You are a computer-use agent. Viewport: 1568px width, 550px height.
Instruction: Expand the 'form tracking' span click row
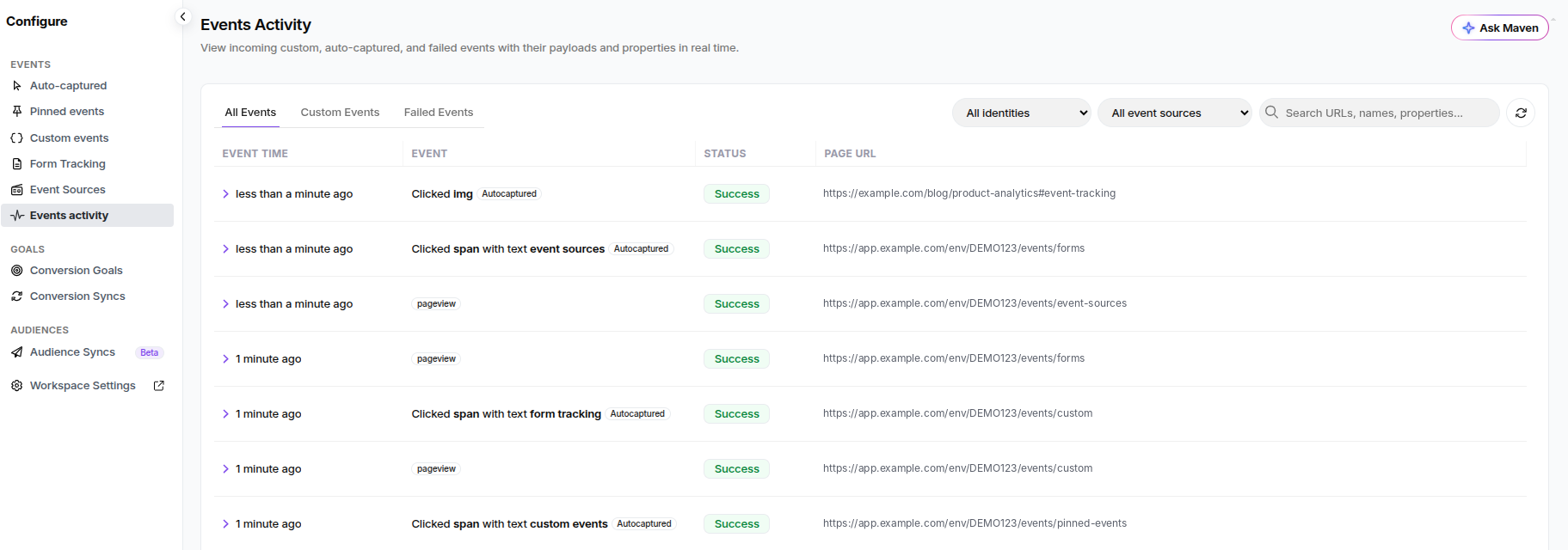[x=225, y=414]
